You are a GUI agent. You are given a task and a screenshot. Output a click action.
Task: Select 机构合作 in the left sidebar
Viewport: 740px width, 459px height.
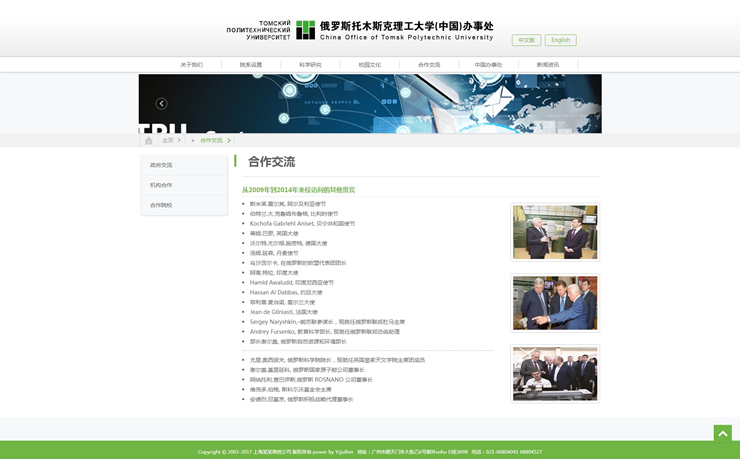[x=162, y=185]
